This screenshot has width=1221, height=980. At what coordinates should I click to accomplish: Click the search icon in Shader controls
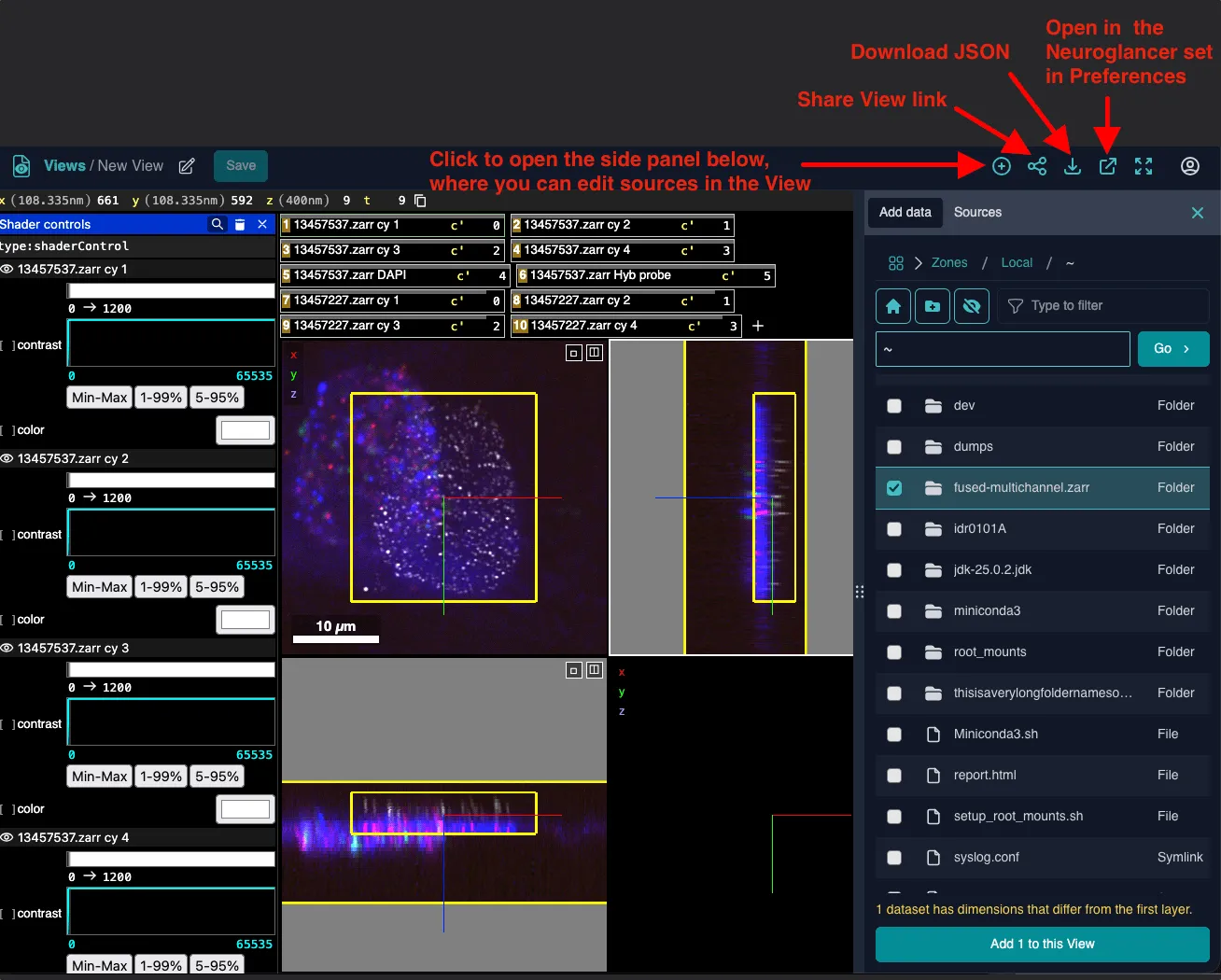point(218,224)
